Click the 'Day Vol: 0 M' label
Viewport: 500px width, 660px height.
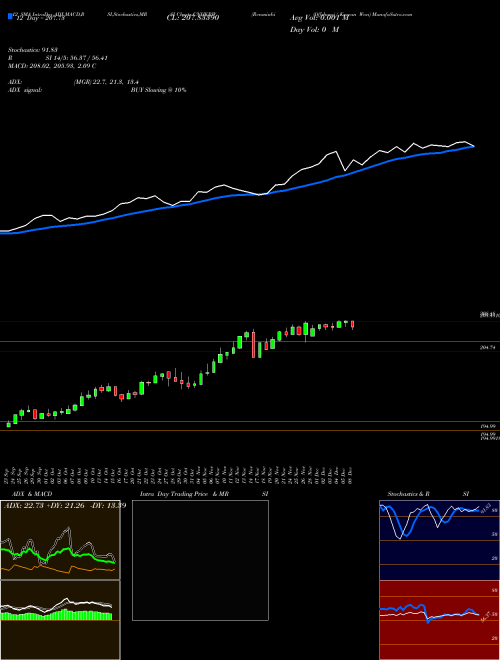coord(314,30)
